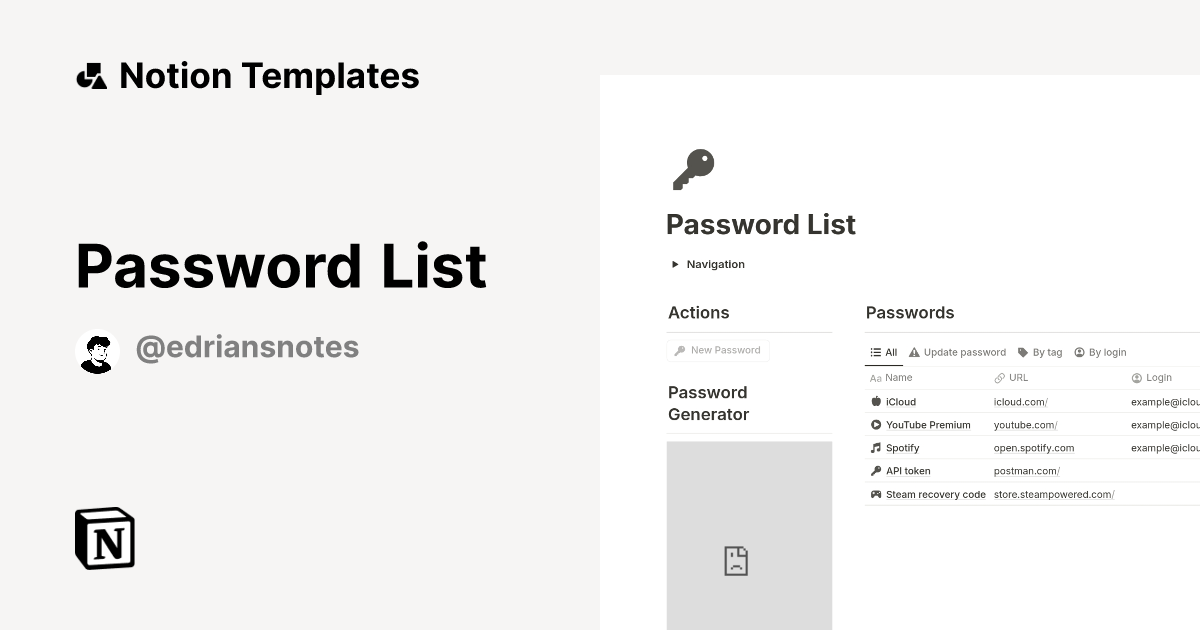Click the YouTube Premium play icon
This screenshot has height=630, width=1200.
(876, 425)
